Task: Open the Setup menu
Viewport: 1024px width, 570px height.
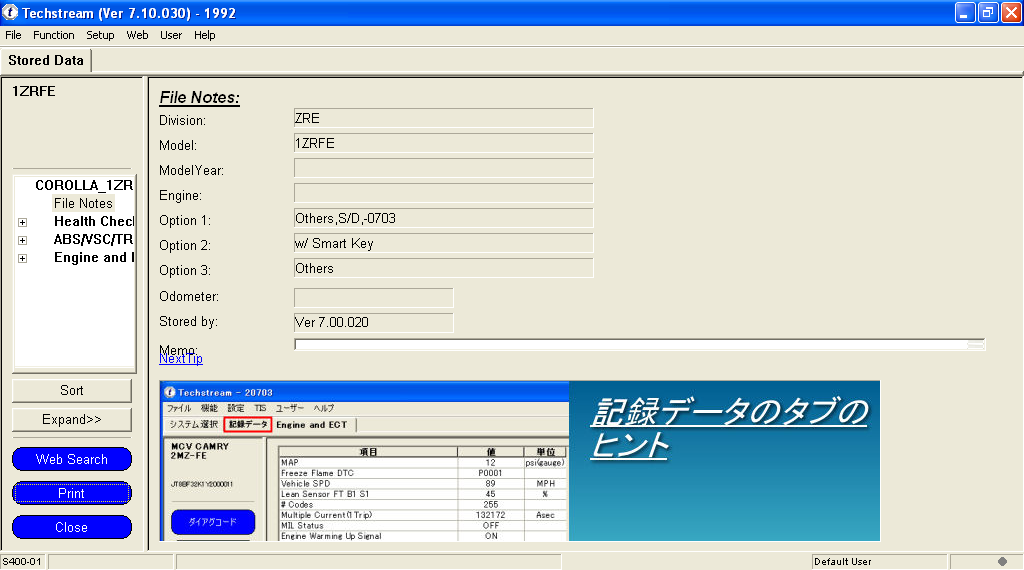Action: 100,35
